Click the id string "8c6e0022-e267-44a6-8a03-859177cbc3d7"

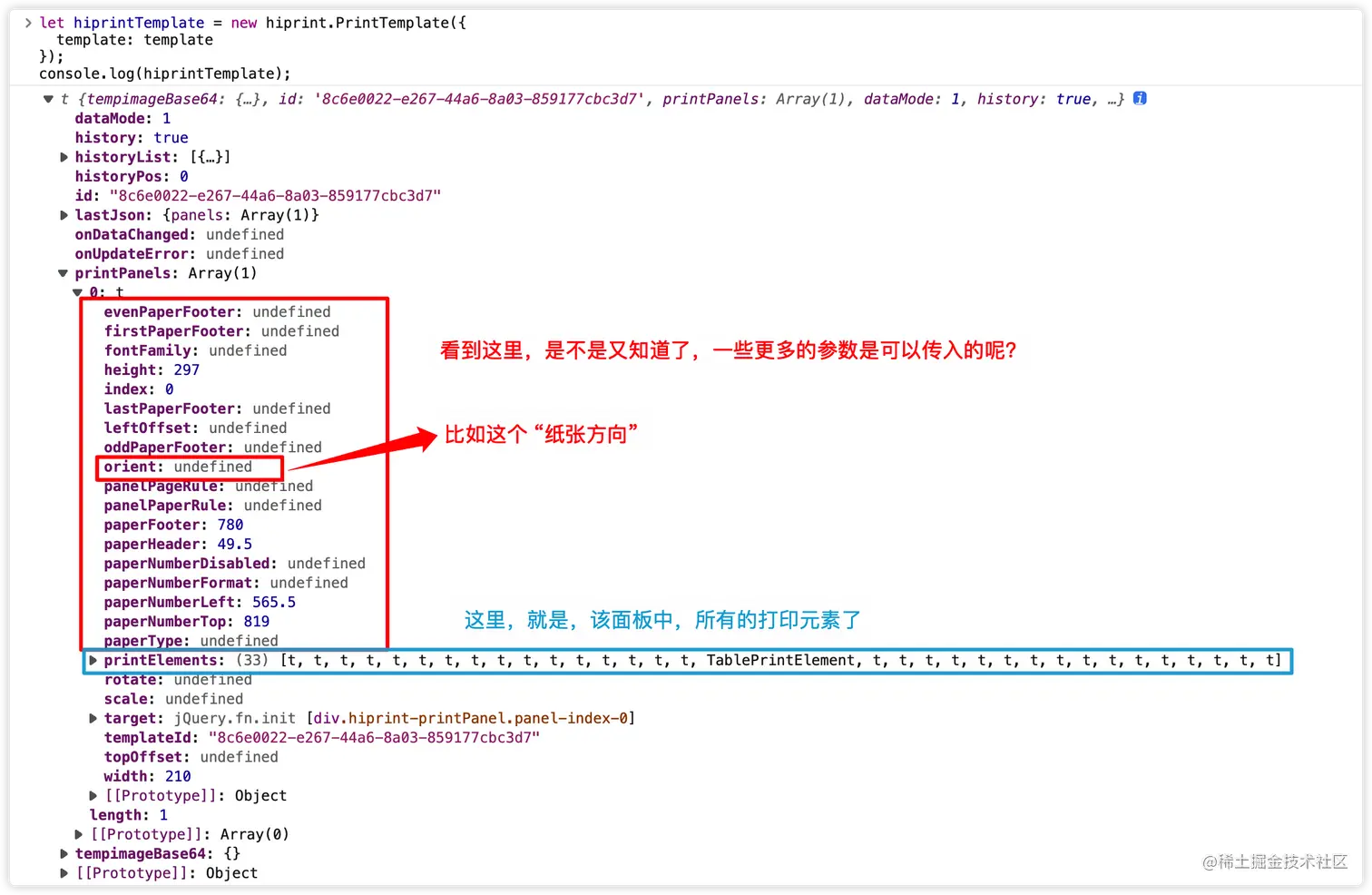coord(275,196)
